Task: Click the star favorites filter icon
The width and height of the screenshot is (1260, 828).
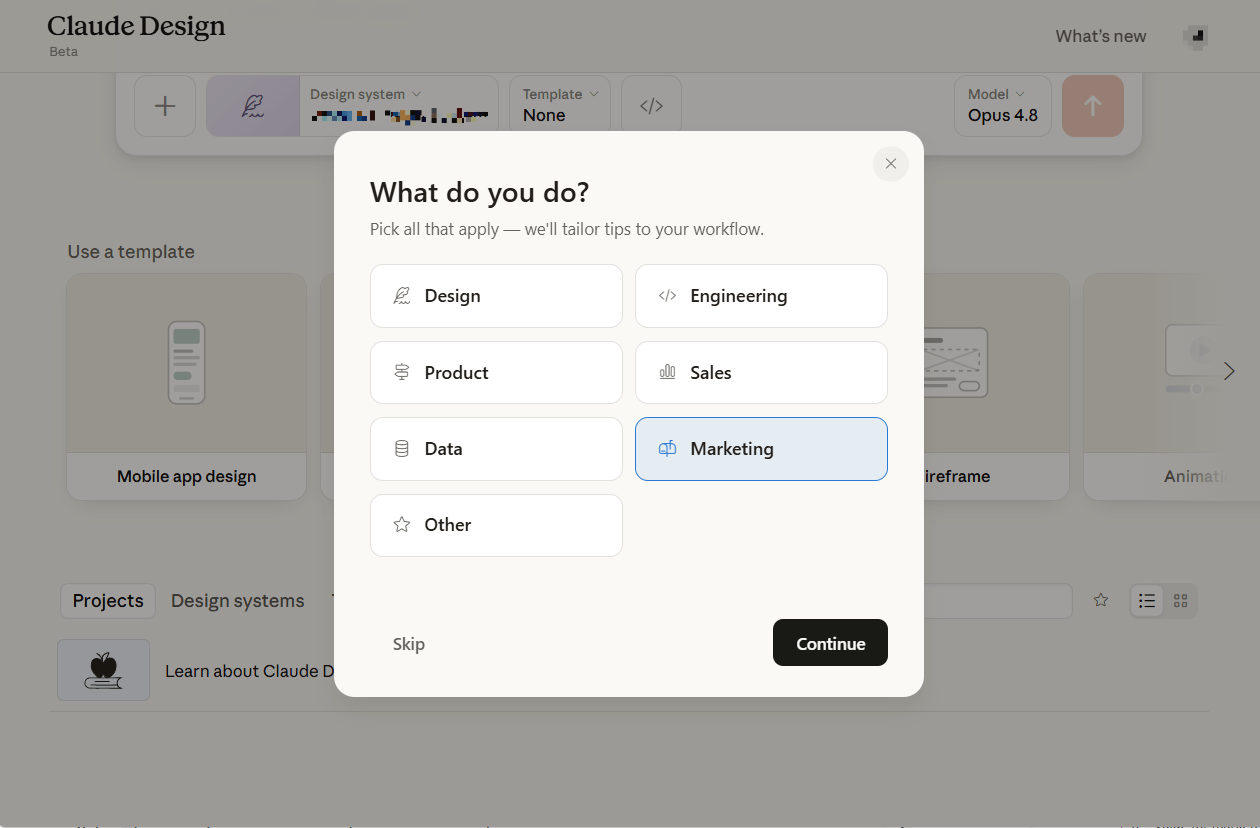Action: click(x=1101, y=601)
